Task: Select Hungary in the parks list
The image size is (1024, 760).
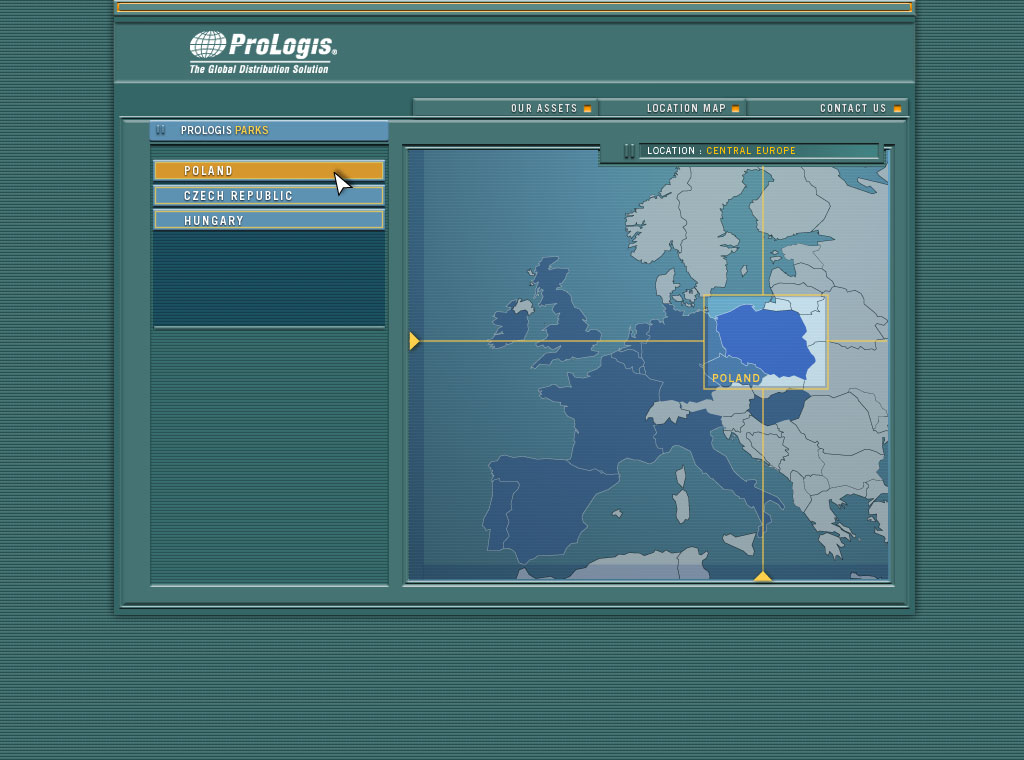Action: pos(268,220)
